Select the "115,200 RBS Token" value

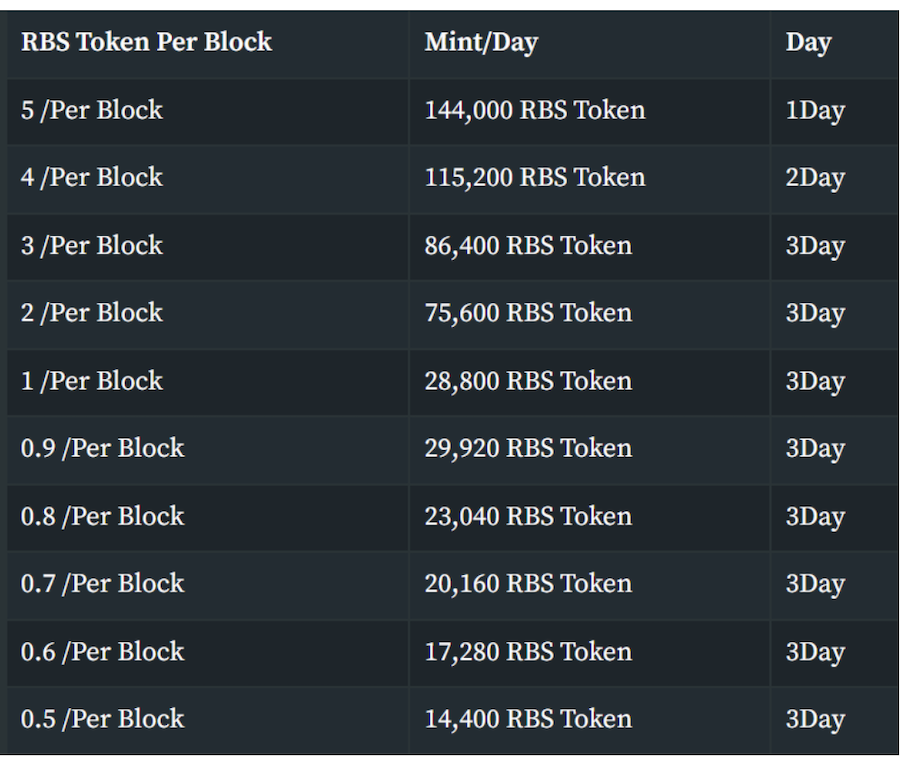[x=535, y=178]
